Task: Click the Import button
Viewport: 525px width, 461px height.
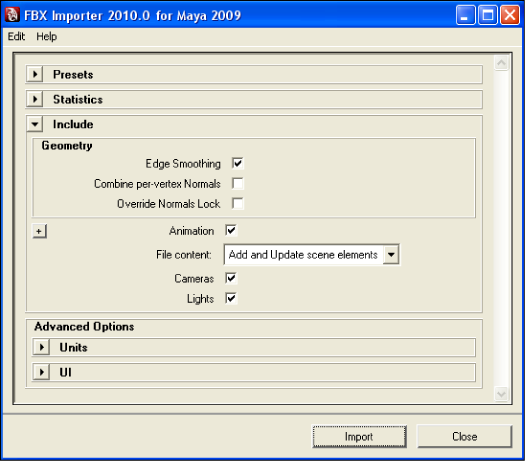Action: (359, 436)
